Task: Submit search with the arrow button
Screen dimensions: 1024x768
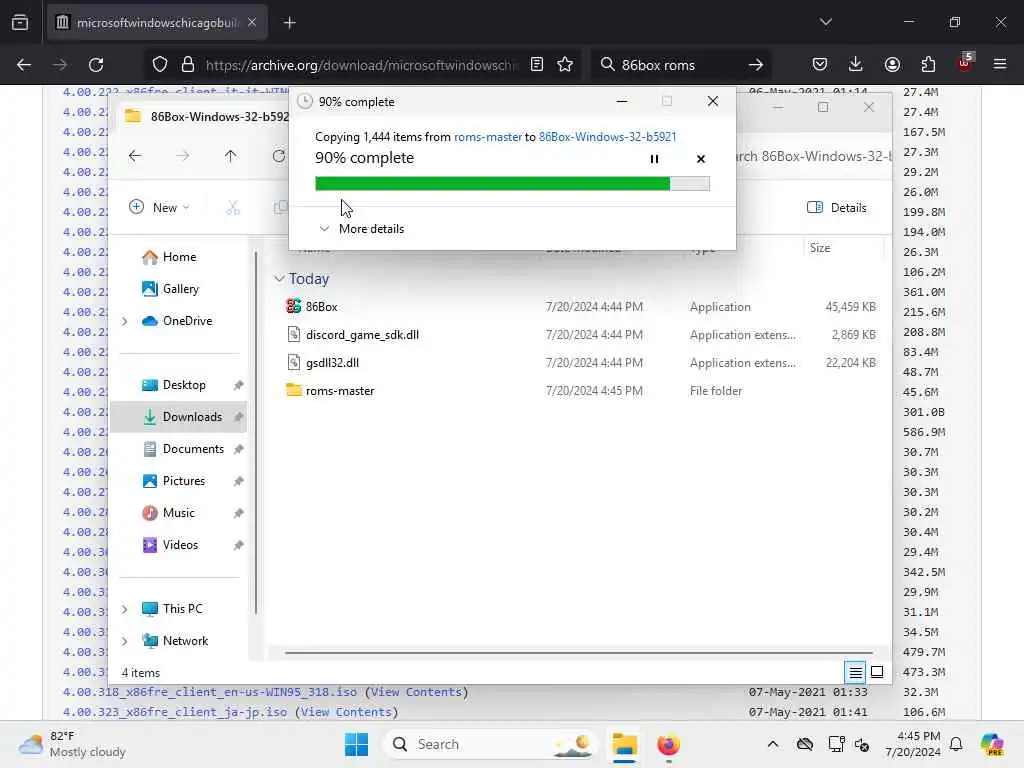Action: [x=756, y=65]
